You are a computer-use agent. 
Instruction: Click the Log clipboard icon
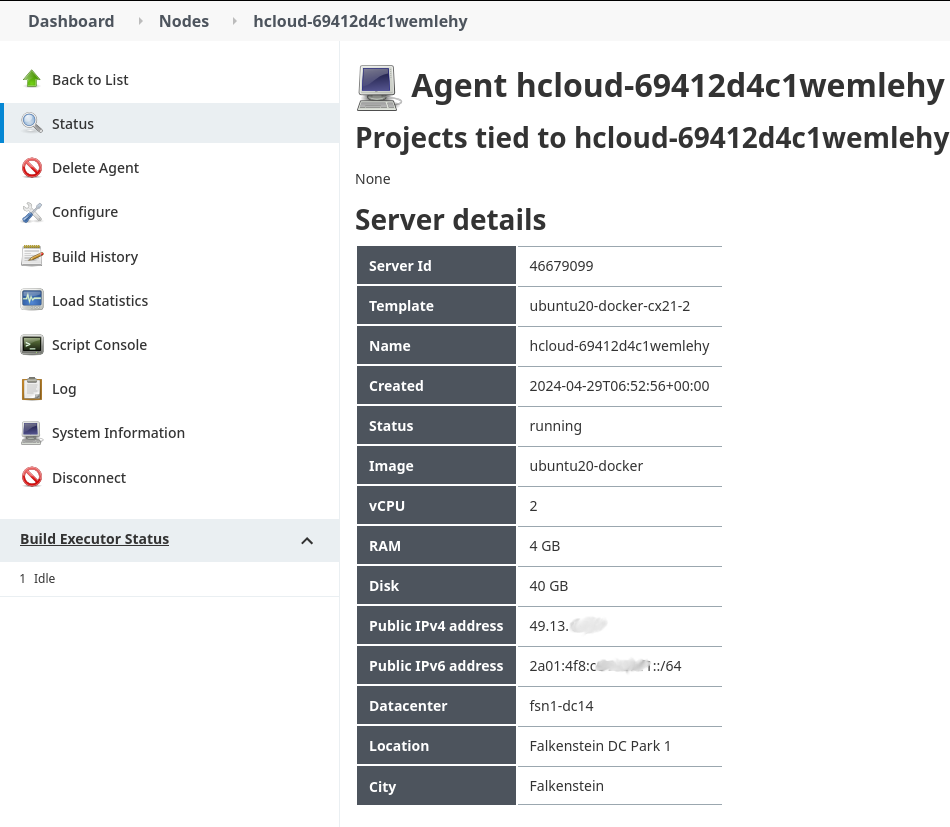[x=32, y=389]
